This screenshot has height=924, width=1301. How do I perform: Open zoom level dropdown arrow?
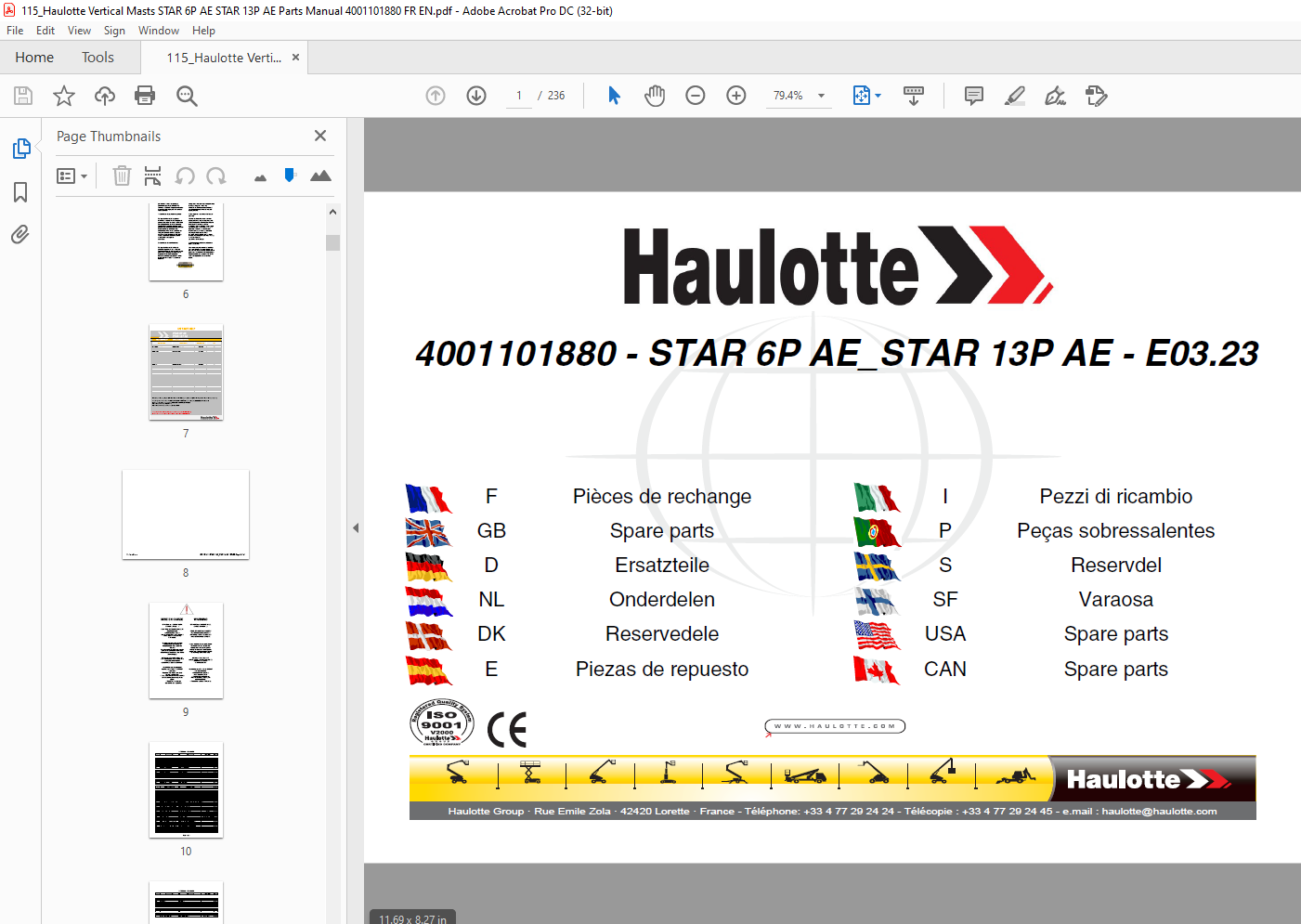(x=821, y=96)
